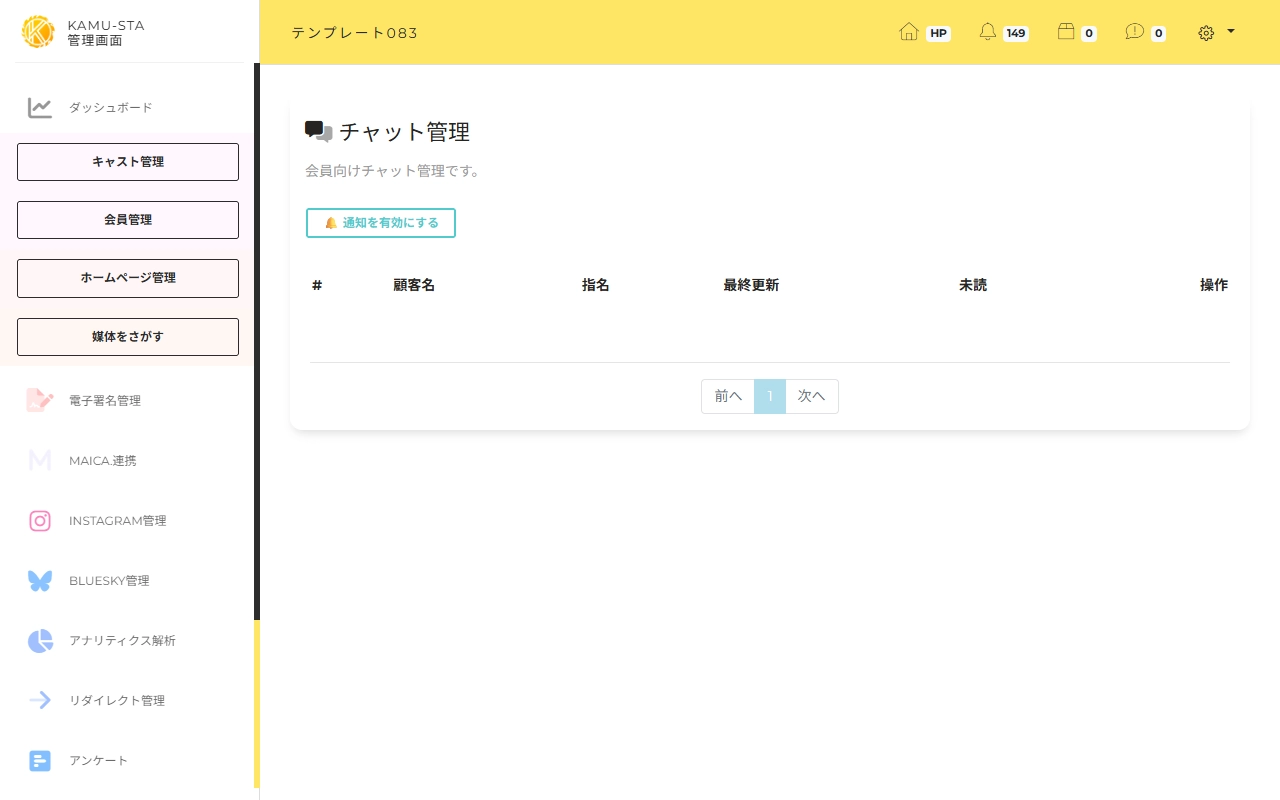
Task: Click the chat bubbles icon beside チャット管理
Action: tap(319, 132)
